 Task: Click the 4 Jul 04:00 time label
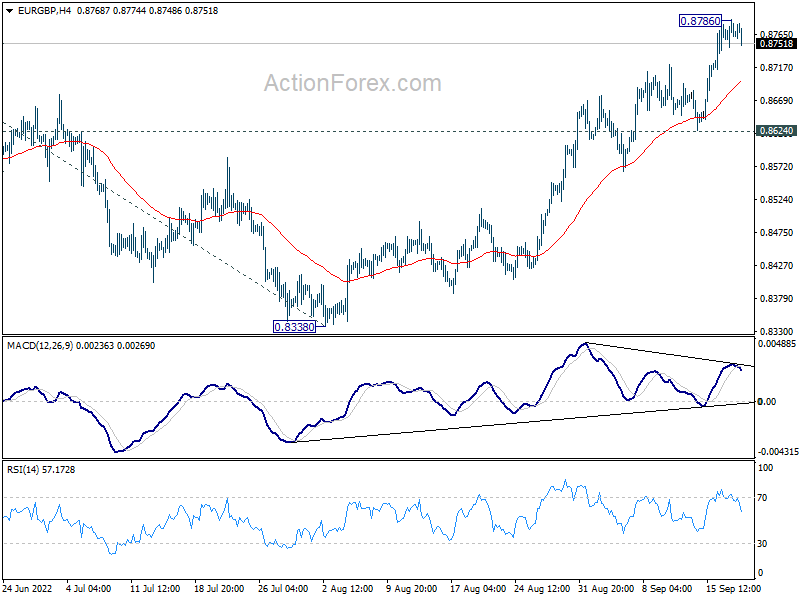(89, 589)
